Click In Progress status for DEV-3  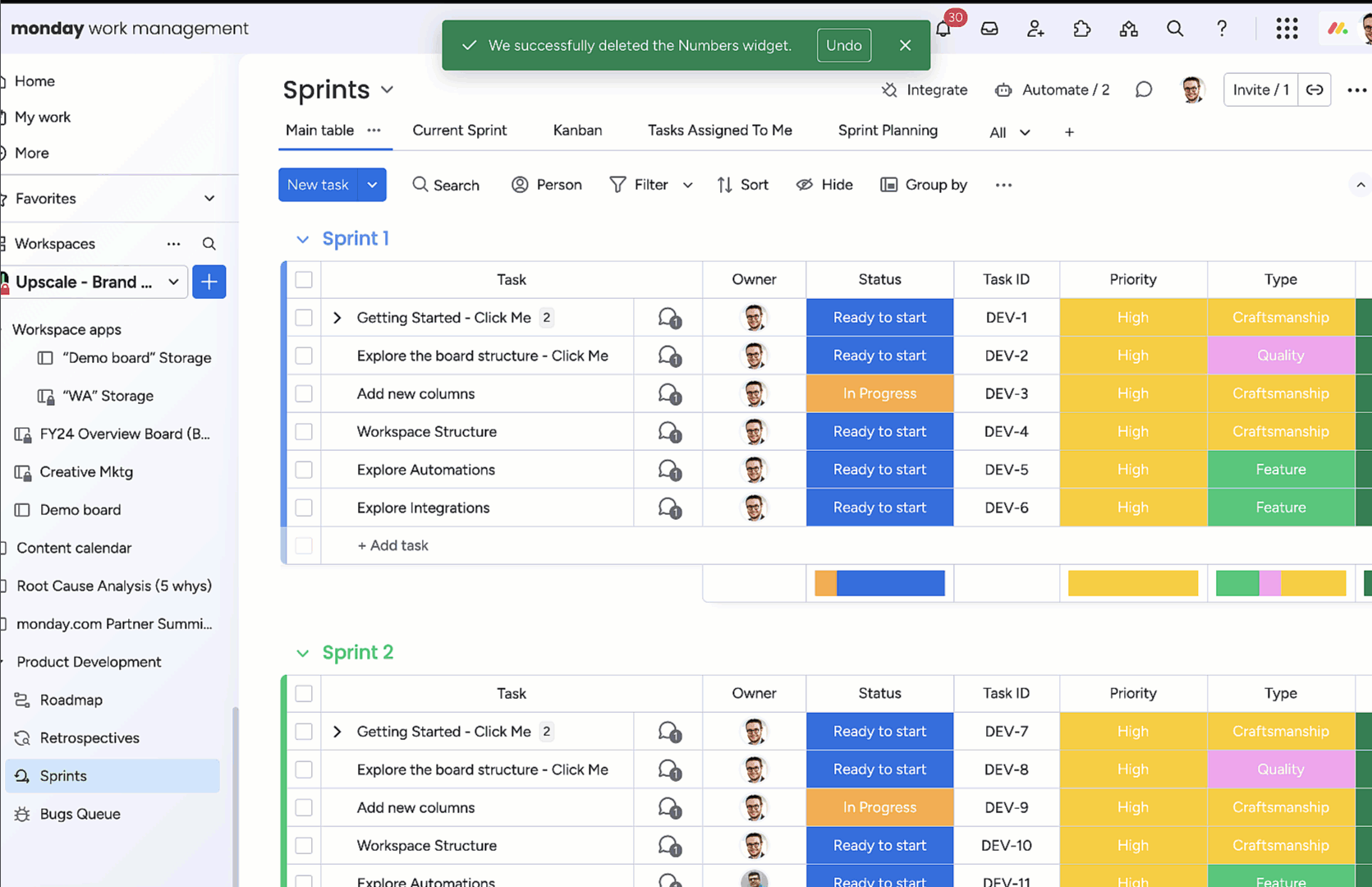point(879,394)
